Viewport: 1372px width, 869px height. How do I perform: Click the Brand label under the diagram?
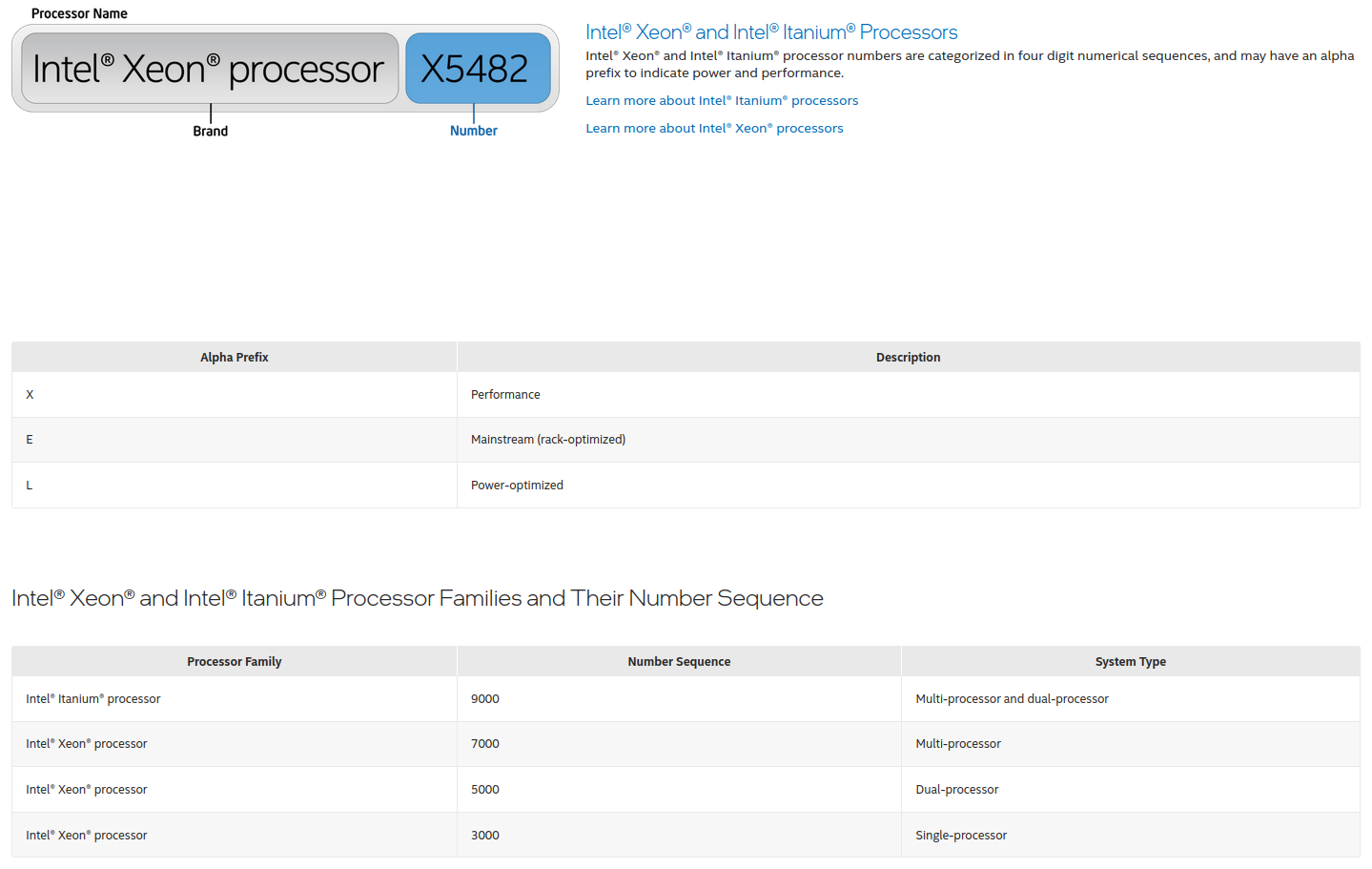tap(210, 131)
